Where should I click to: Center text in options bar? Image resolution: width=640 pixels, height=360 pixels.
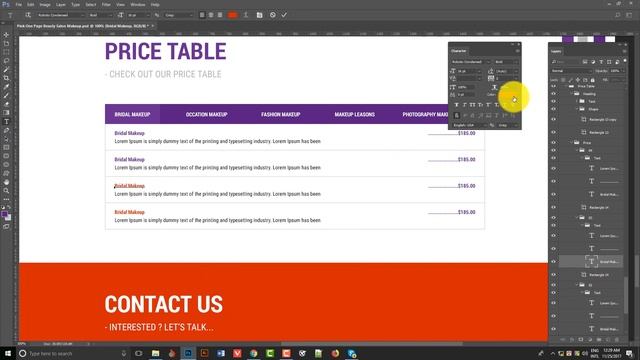tap(211, 15)
